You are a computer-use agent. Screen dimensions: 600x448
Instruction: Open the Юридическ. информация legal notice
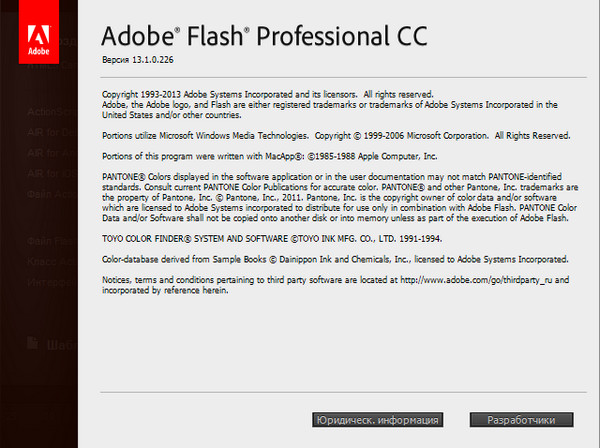(x=377, y=419)
